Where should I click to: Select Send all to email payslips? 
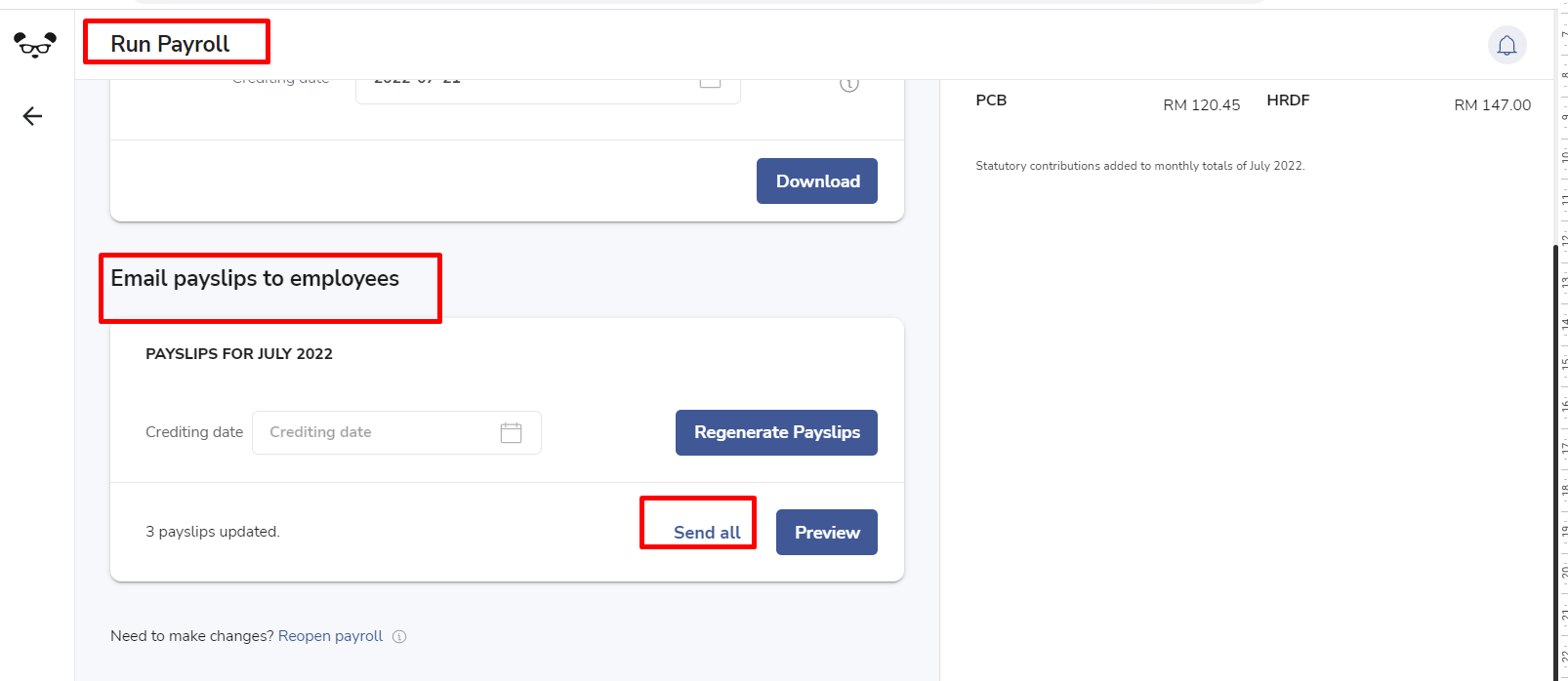tap(707, 532)
